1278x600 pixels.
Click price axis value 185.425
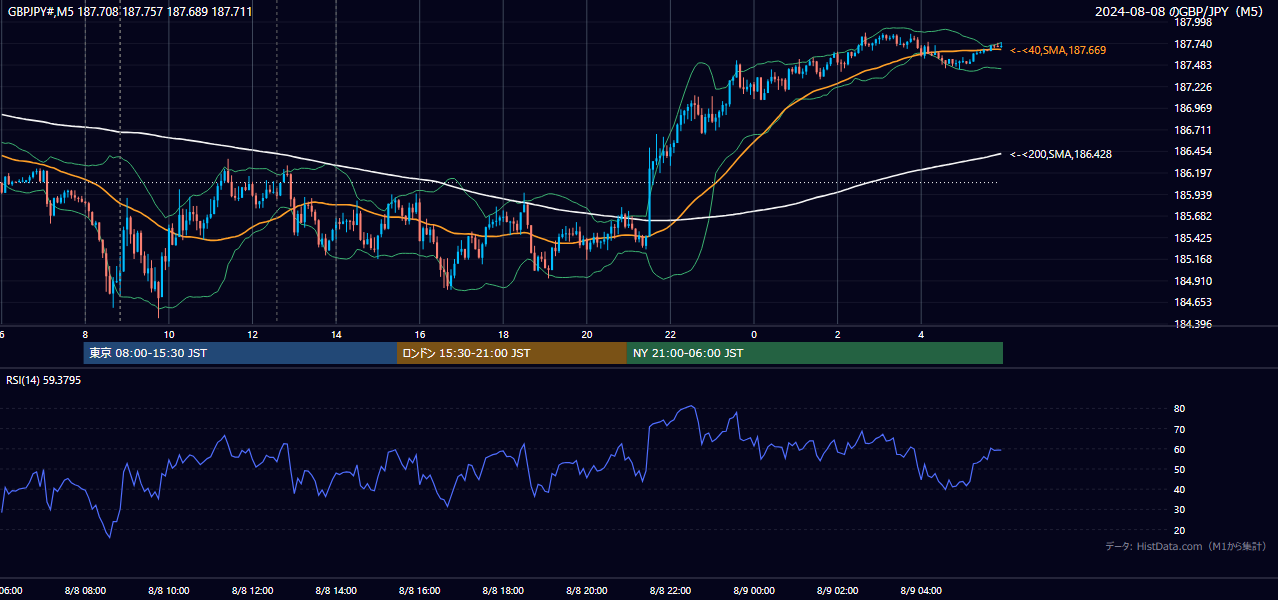tap(1193, 238)
